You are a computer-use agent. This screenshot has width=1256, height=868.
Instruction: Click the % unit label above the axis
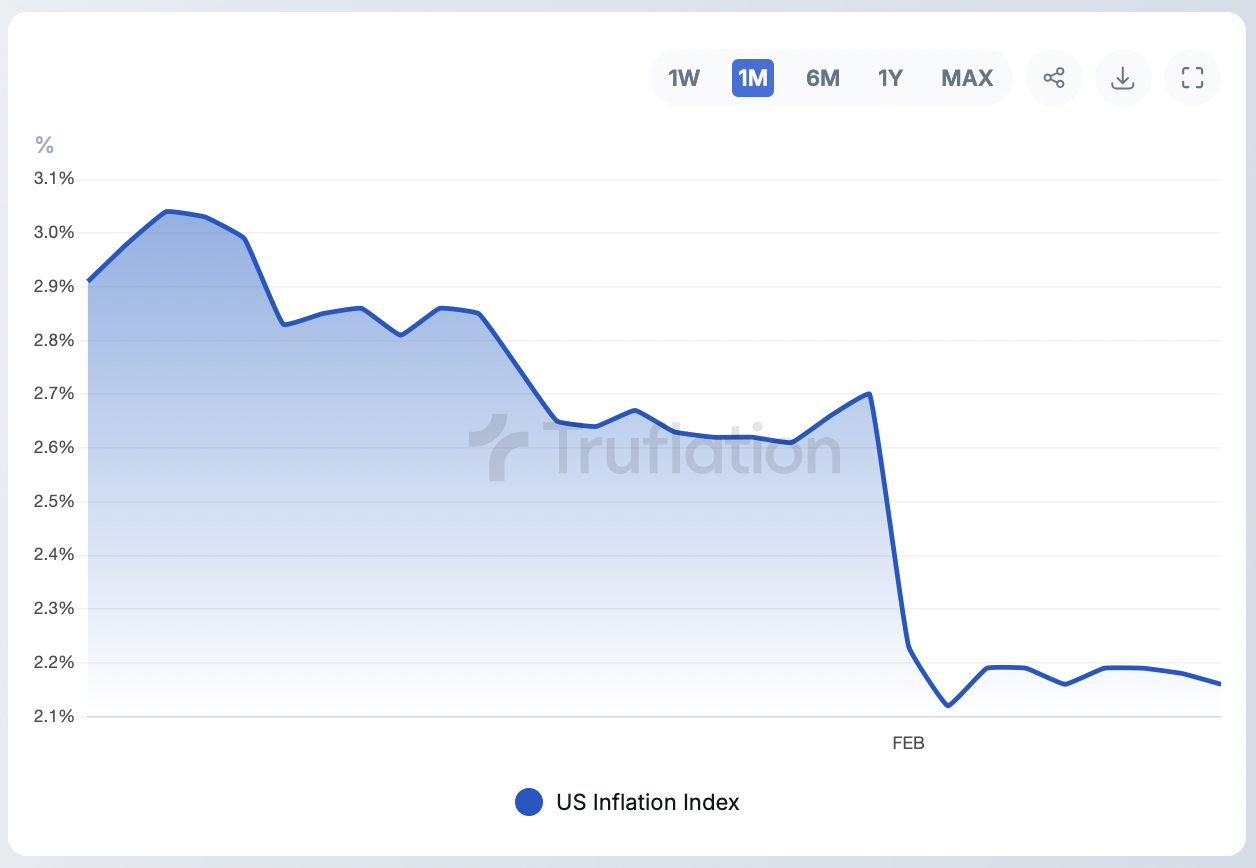click(44, 145)
